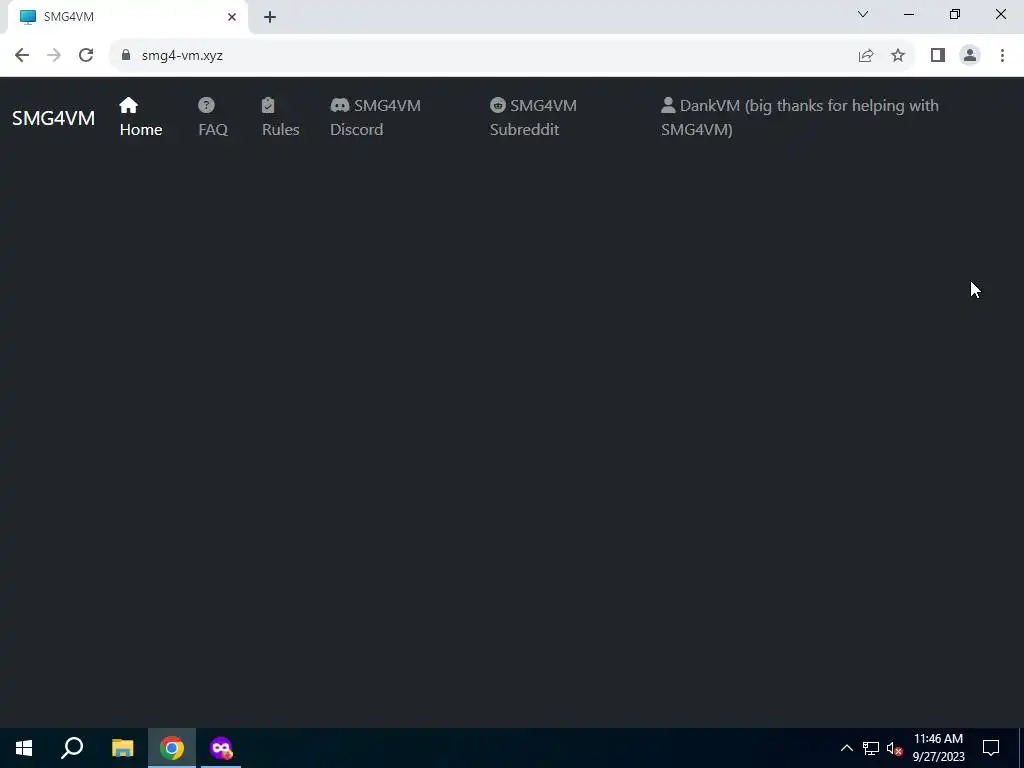Reload the page

coord(86,56)
